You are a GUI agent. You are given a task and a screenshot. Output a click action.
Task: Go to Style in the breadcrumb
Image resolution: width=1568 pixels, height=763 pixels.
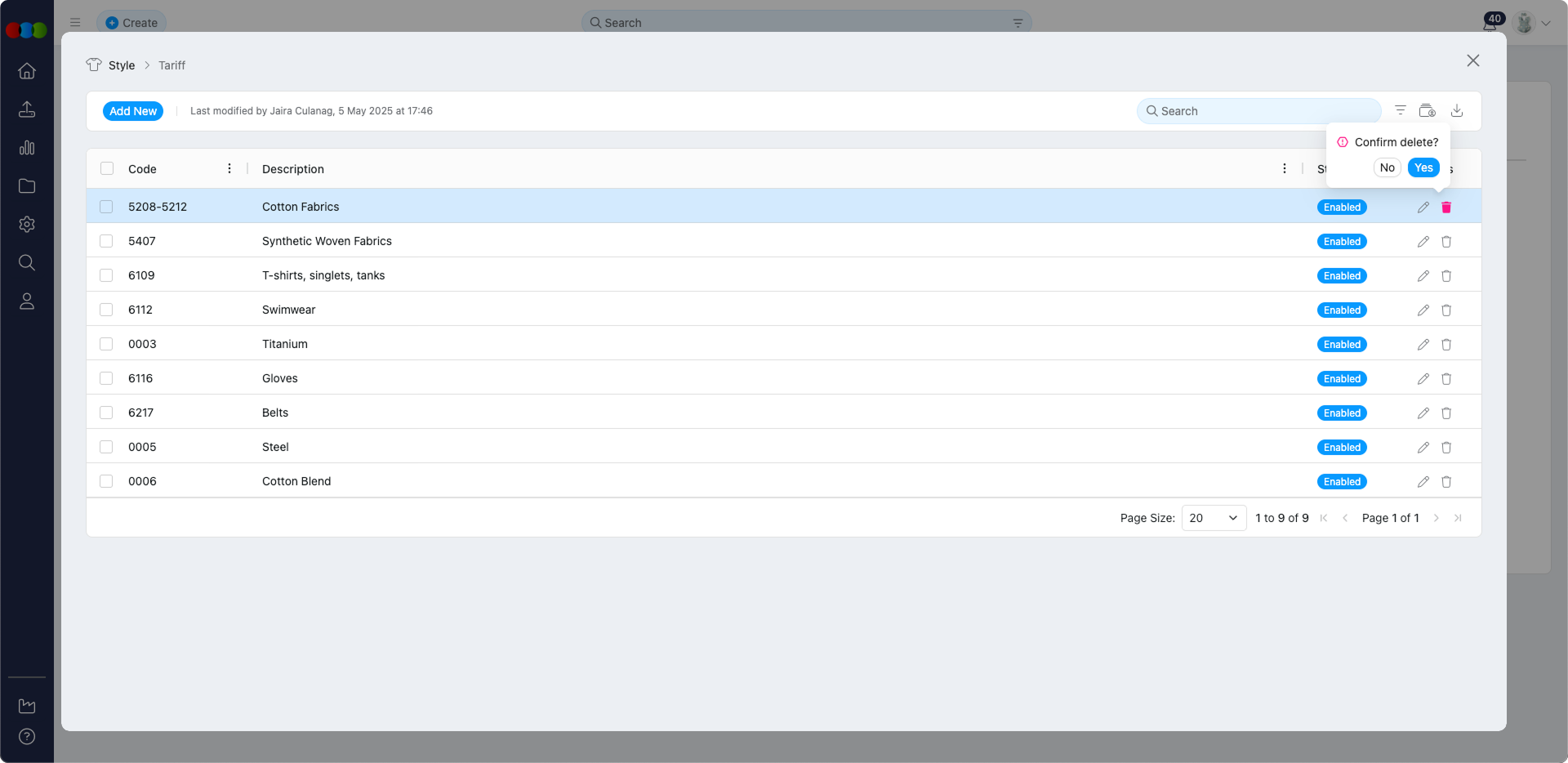pos(122,65)
